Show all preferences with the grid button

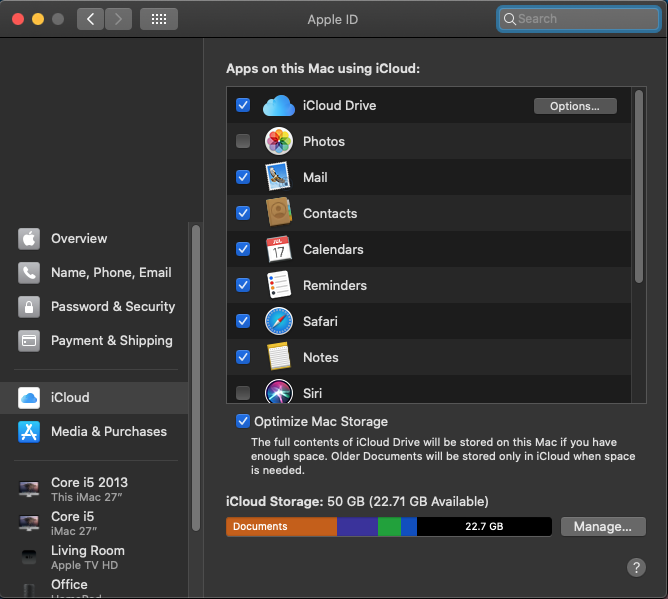point(159,19)
